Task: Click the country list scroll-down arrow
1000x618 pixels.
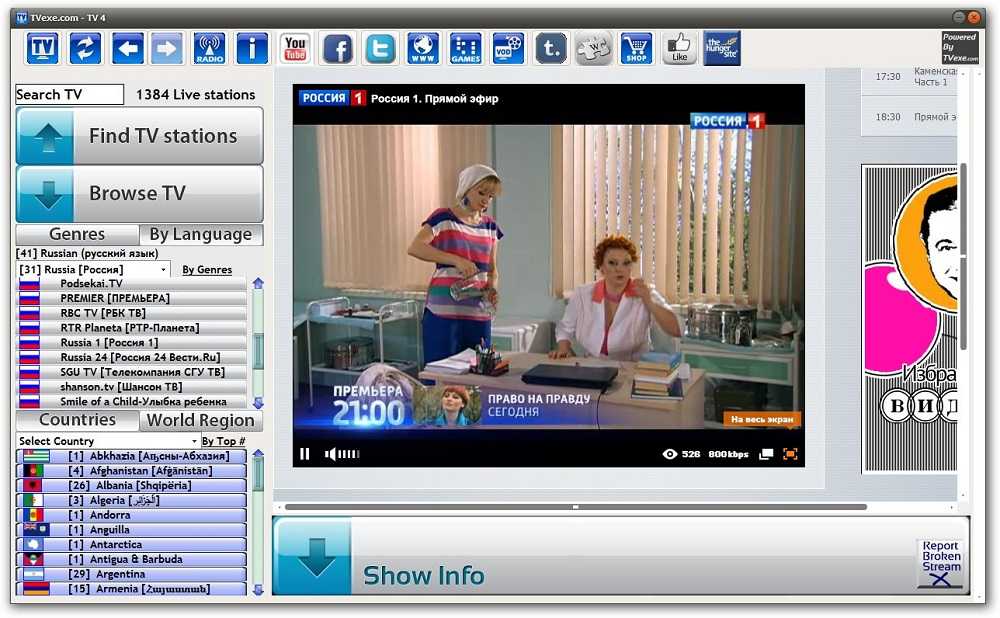Action: tap(258, 590)
